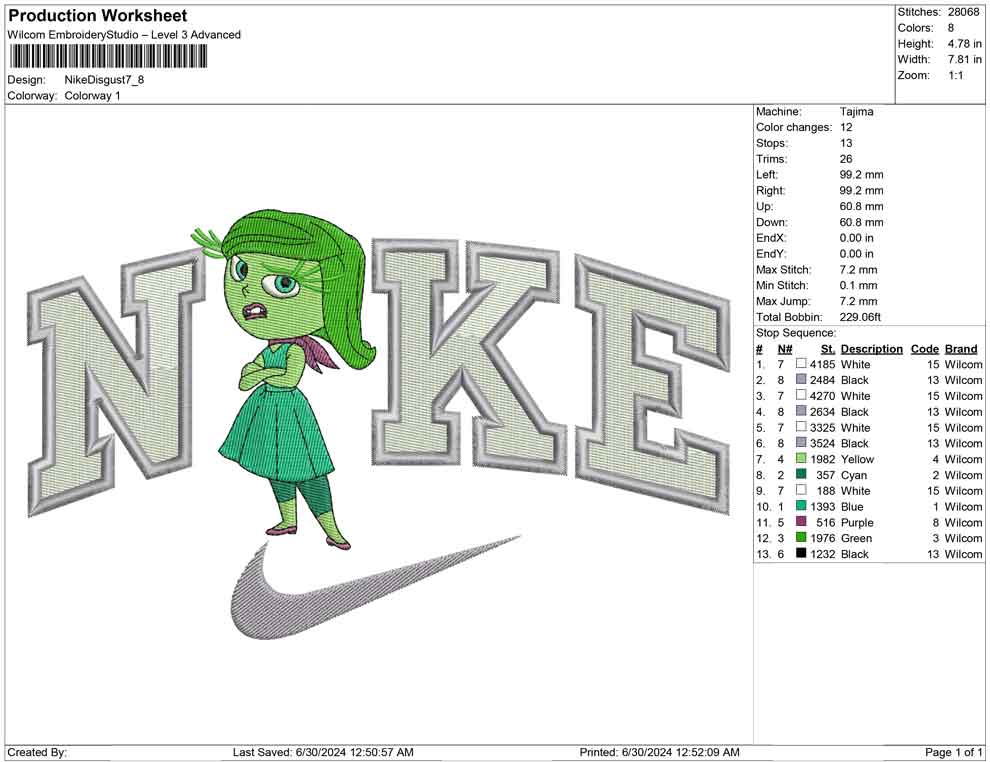Pick the green swatch for 1976 Green
Image resolution: width=990 pixels, height=762 pixels.
point(801,537)
